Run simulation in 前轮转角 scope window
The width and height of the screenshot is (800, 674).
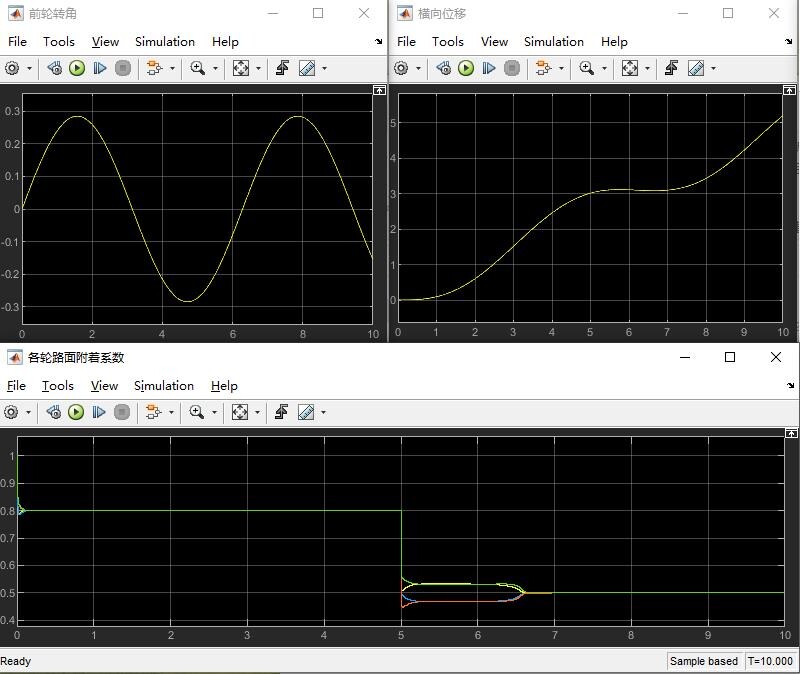tap(77, 68)
